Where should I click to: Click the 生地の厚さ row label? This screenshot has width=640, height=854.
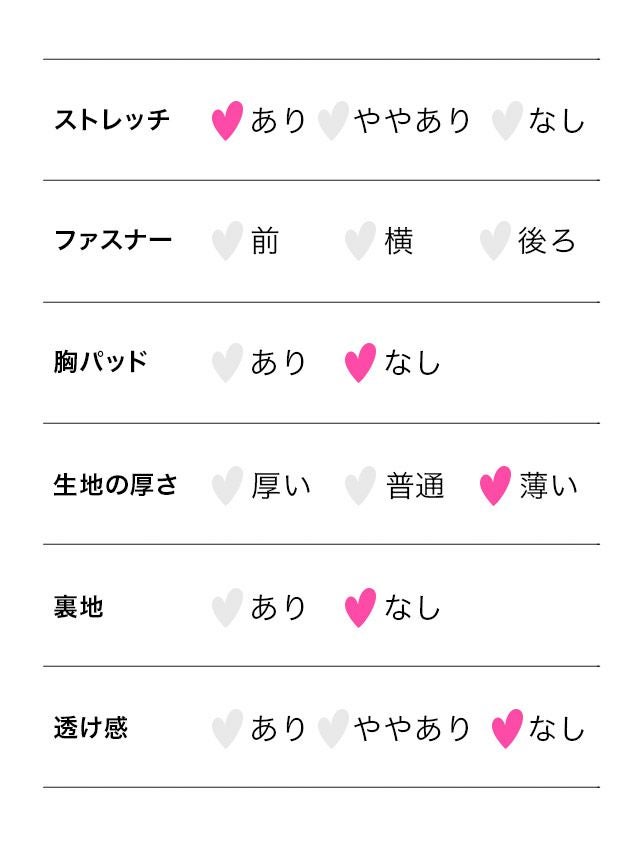116,485
